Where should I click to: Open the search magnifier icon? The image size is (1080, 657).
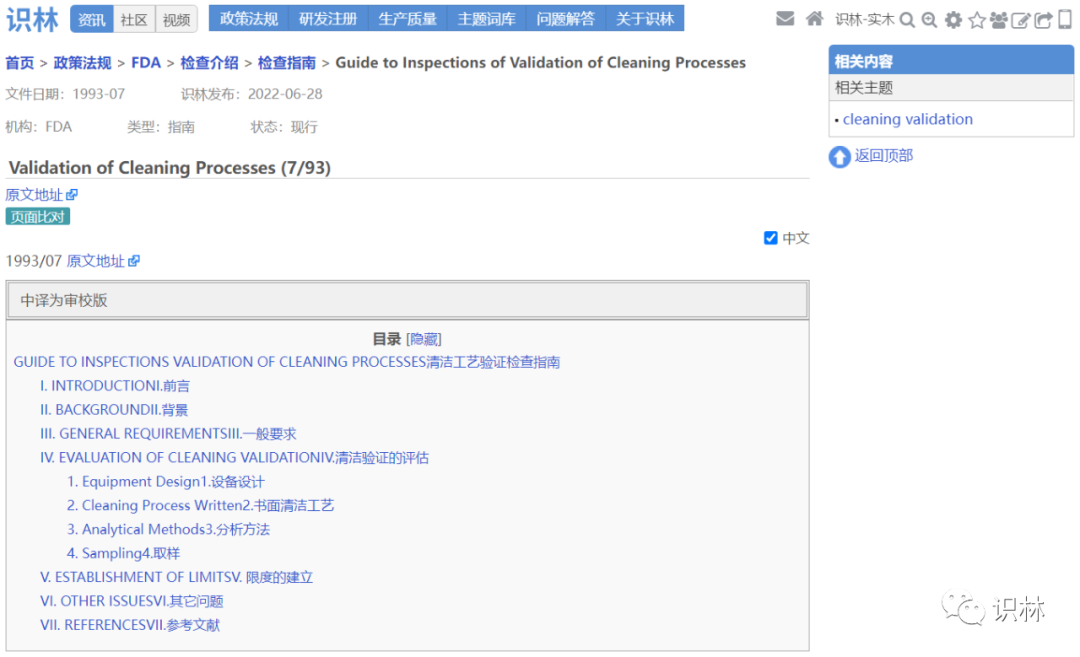click(908, 18)
